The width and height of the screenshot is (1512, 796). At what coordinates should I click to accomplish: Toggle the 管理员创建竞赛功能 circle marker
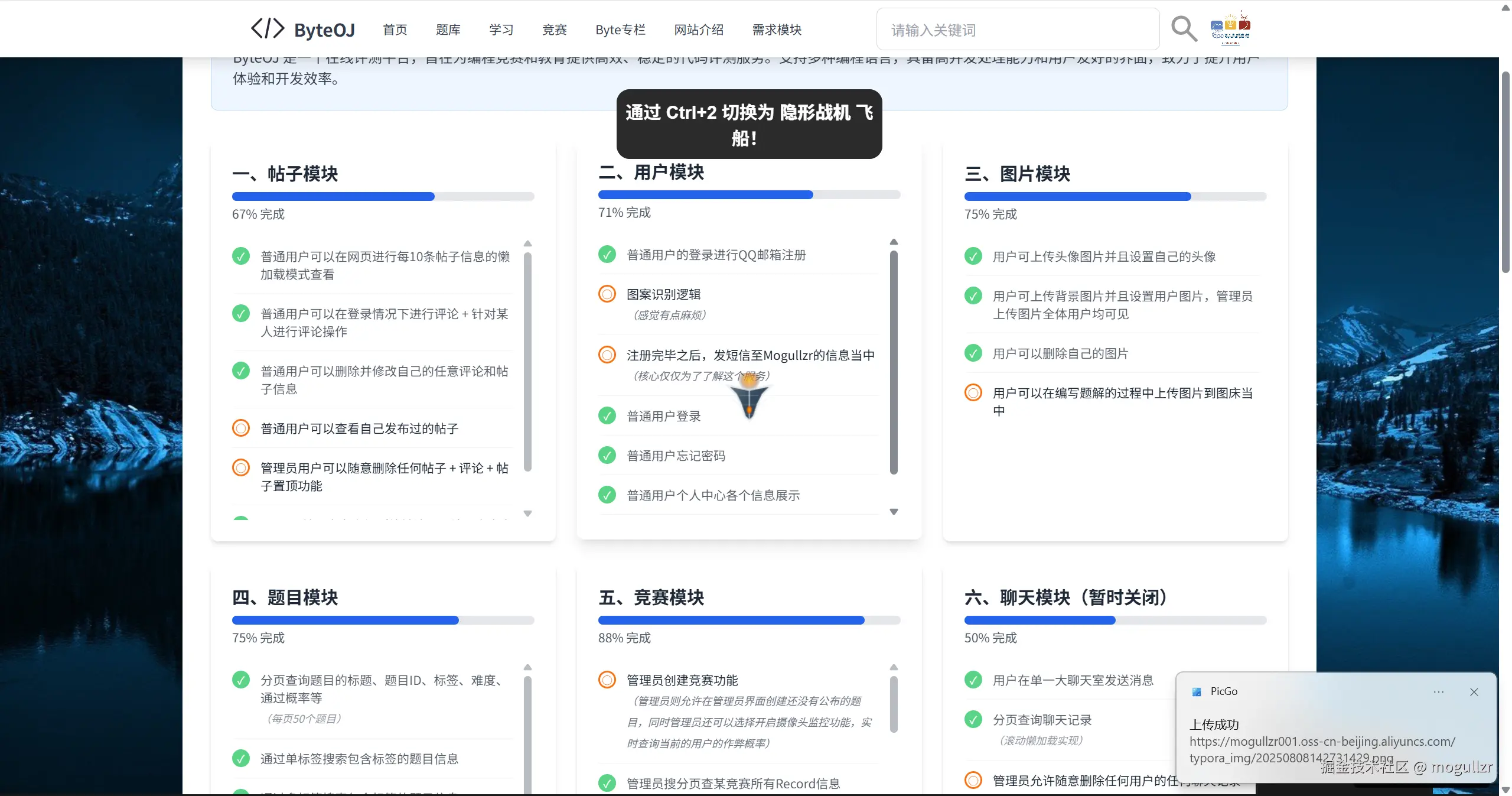pos(607,680)
